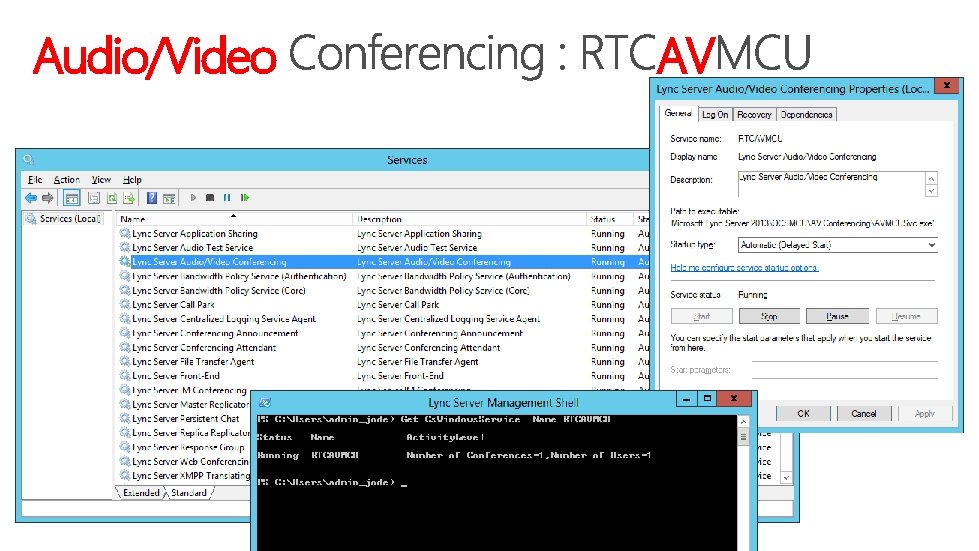Open Properties via the Services toolbar icon

coord(94,198)
